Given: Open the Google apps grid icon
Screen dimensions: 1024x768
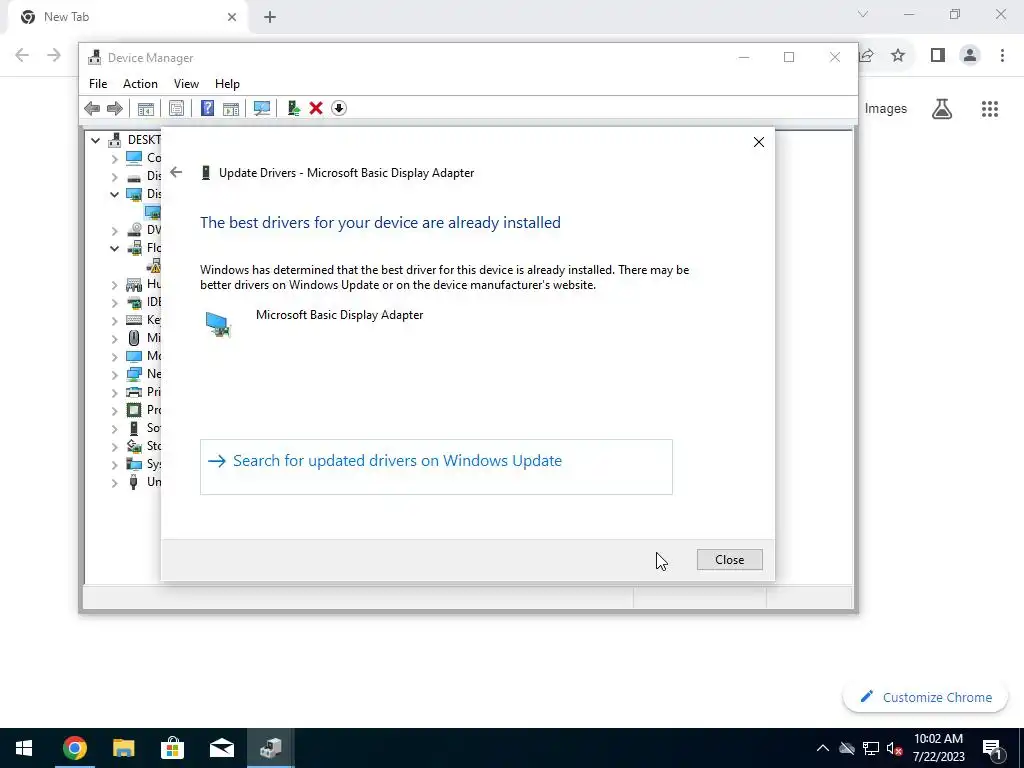Looking at the screenshot, I should click(x=990, y=109).
